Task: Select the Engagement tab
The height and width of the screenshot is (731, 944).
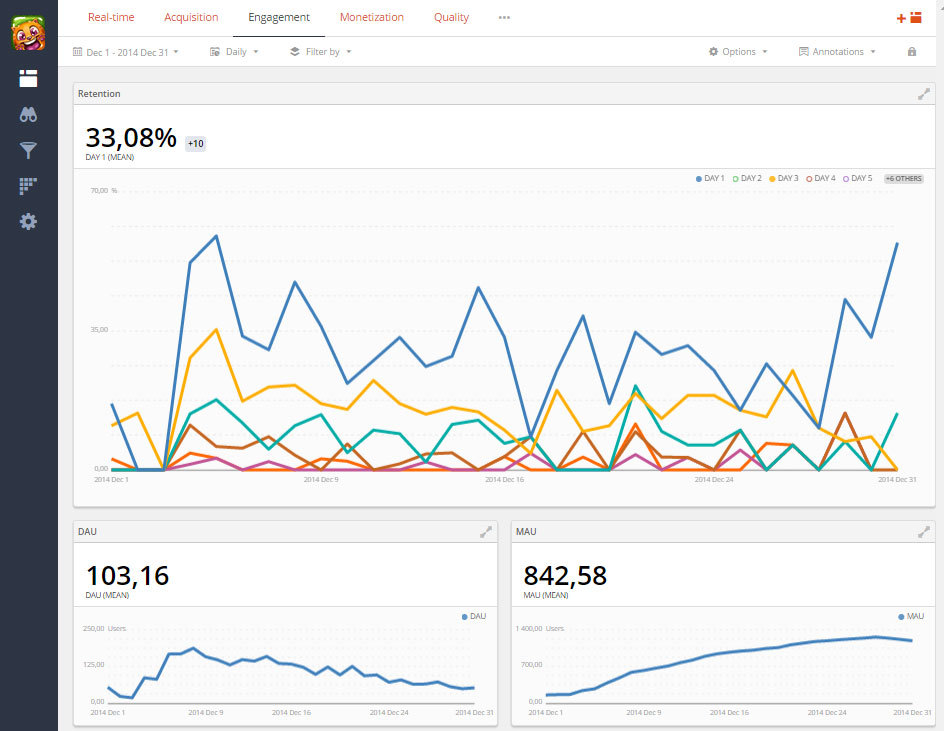Action: [279, 17]
